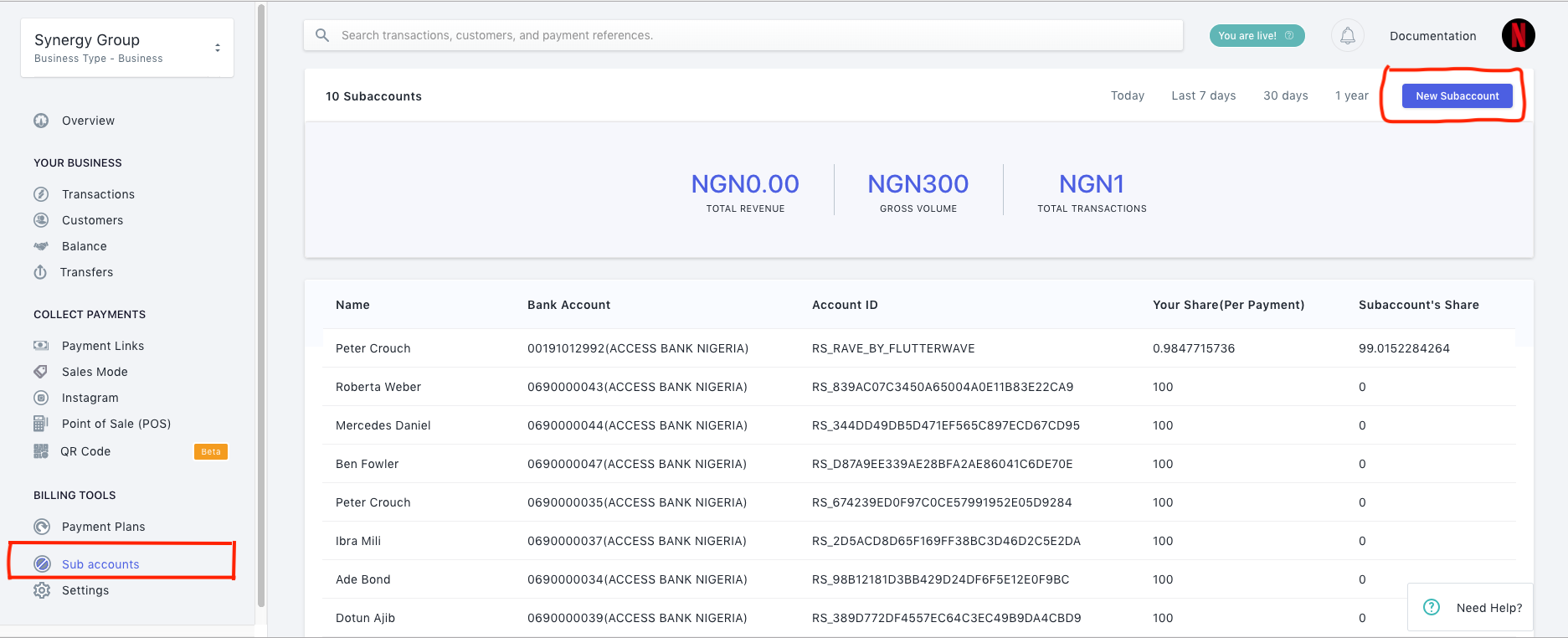This screenshot has height=638, width=1568.
Task: Click Ibra Mili subaccount name
Action: tap(357, 541)
